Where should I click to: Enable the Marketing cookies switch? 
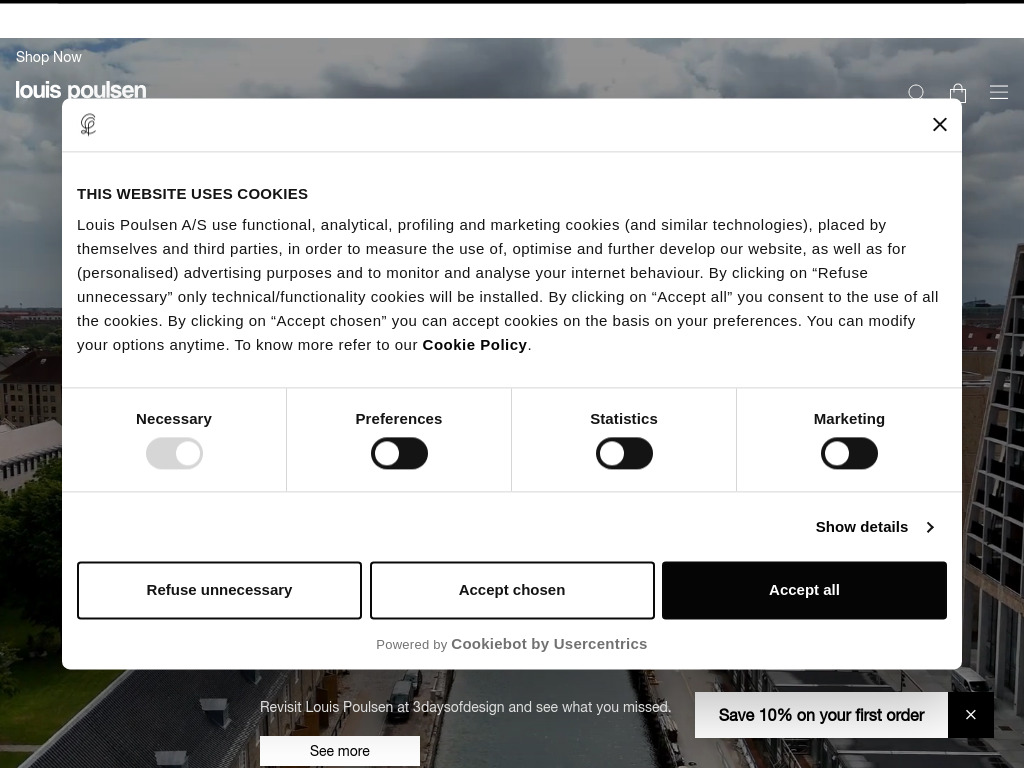(x=849, y=454)
